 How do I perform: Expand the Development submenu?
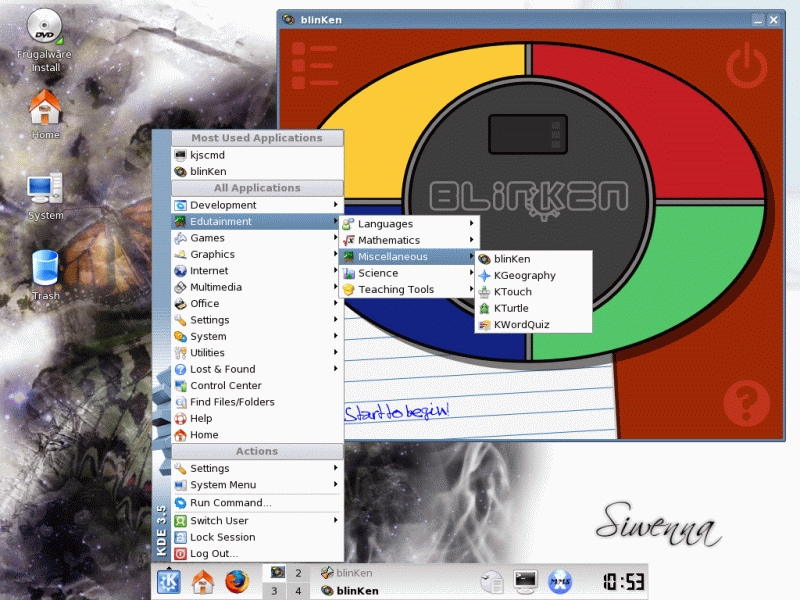[257, 205]
